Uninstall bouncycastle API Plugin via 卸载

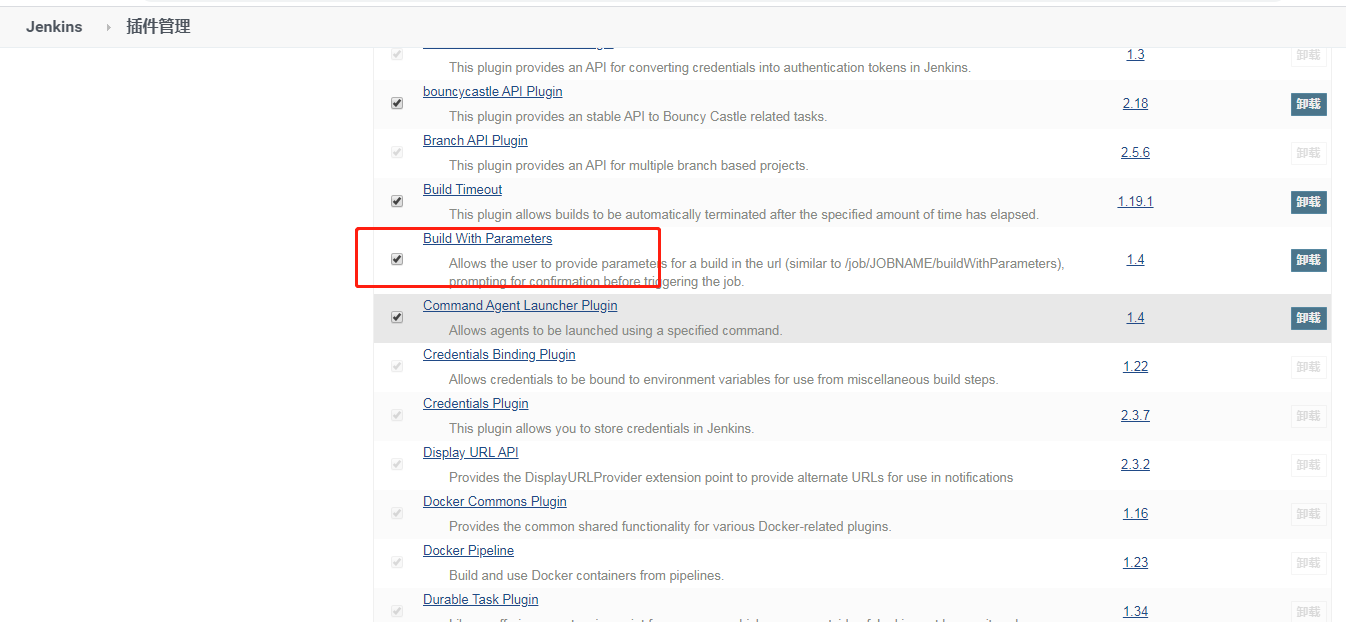click(x=1308, y=104)
